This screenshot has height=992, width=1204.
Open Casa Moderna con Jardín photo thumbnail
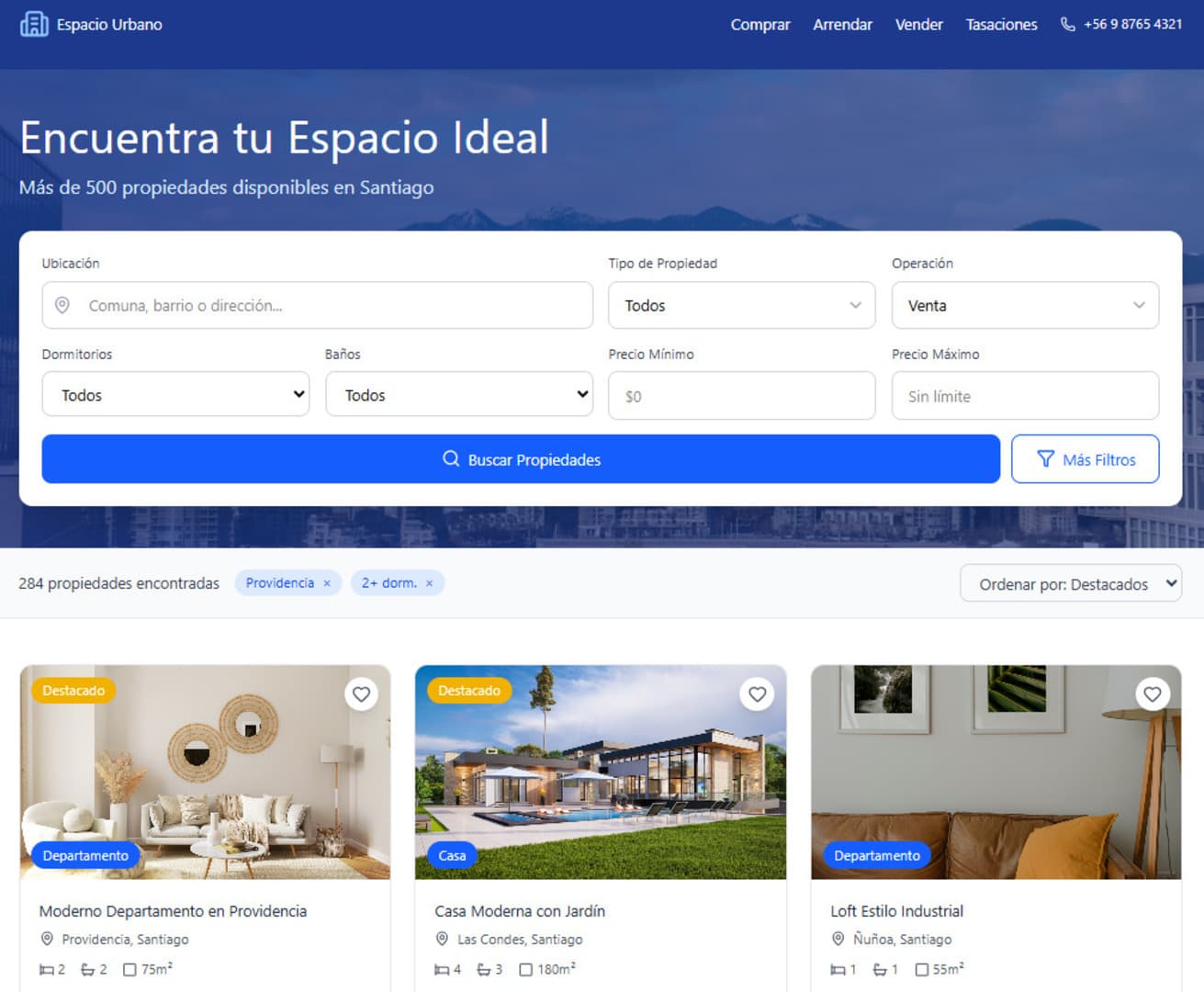click(x=601, y=772)
